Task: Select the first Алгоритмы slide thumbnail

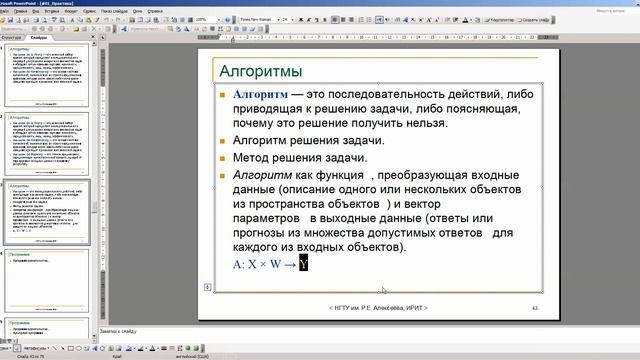Action: click(47, 76)
